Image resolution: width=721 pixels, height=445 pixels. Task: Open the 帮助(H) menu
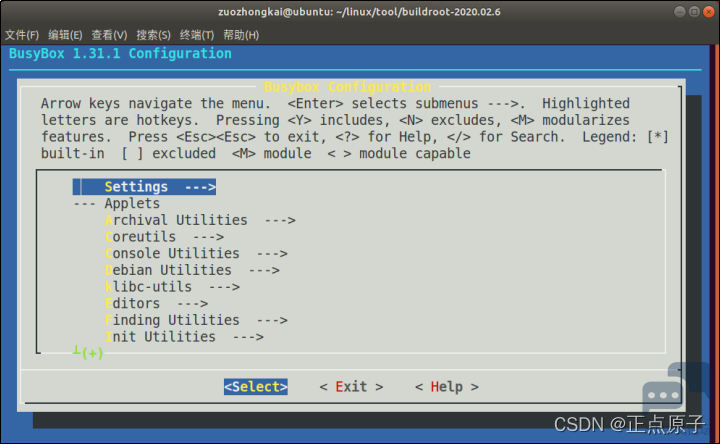click(x=241, y=35)
